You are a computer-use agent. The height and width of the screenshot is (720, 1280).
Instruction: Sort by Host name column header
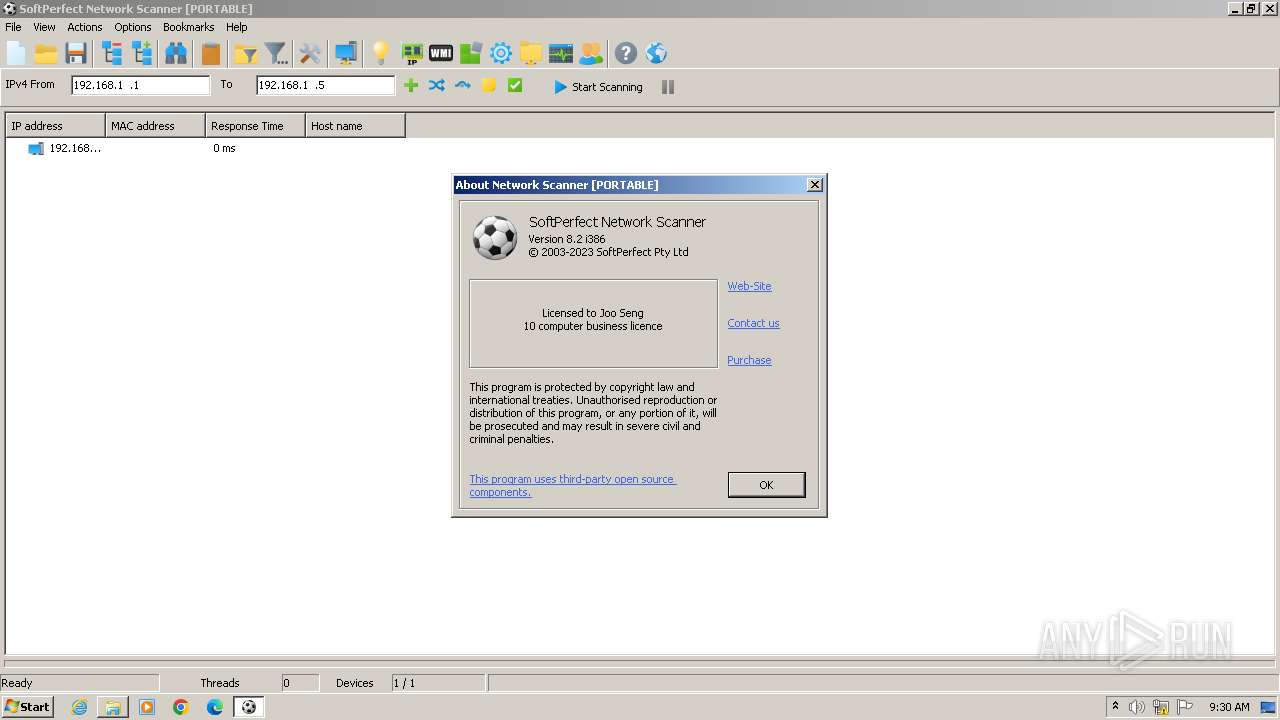pyautogui.click(x=355, y=126)
